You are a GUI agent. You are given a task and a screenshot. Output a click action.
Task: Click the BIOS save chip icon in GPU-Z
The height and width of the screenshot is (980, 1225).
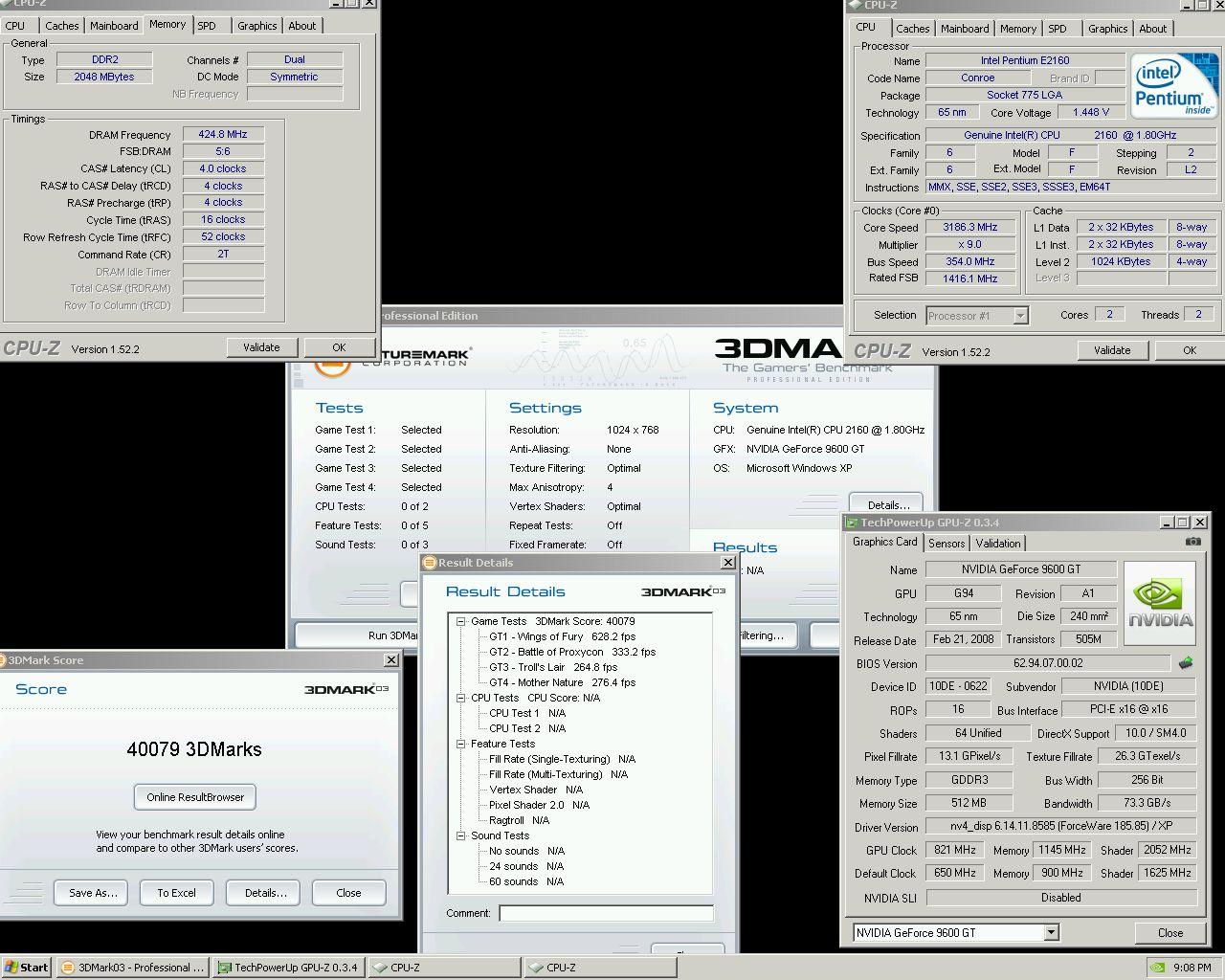[1185, 663]
